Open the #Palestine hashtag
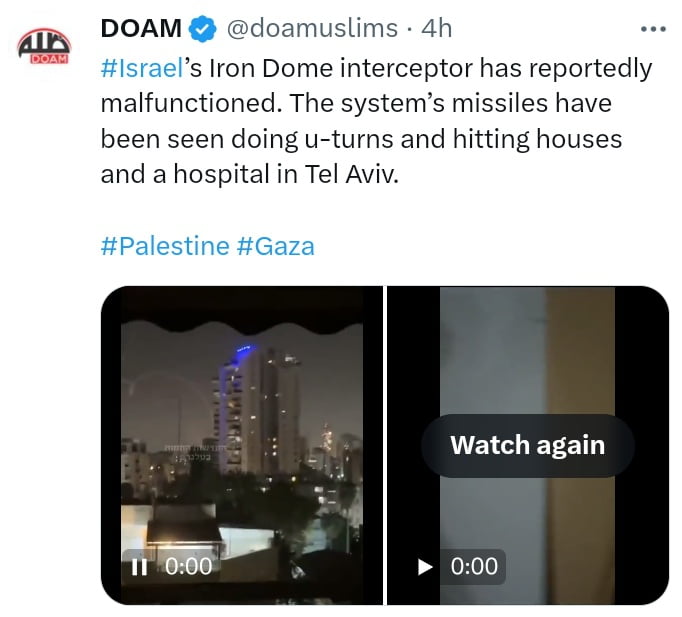This screenshot has width=682, height=617. click(x=165, y=245)
